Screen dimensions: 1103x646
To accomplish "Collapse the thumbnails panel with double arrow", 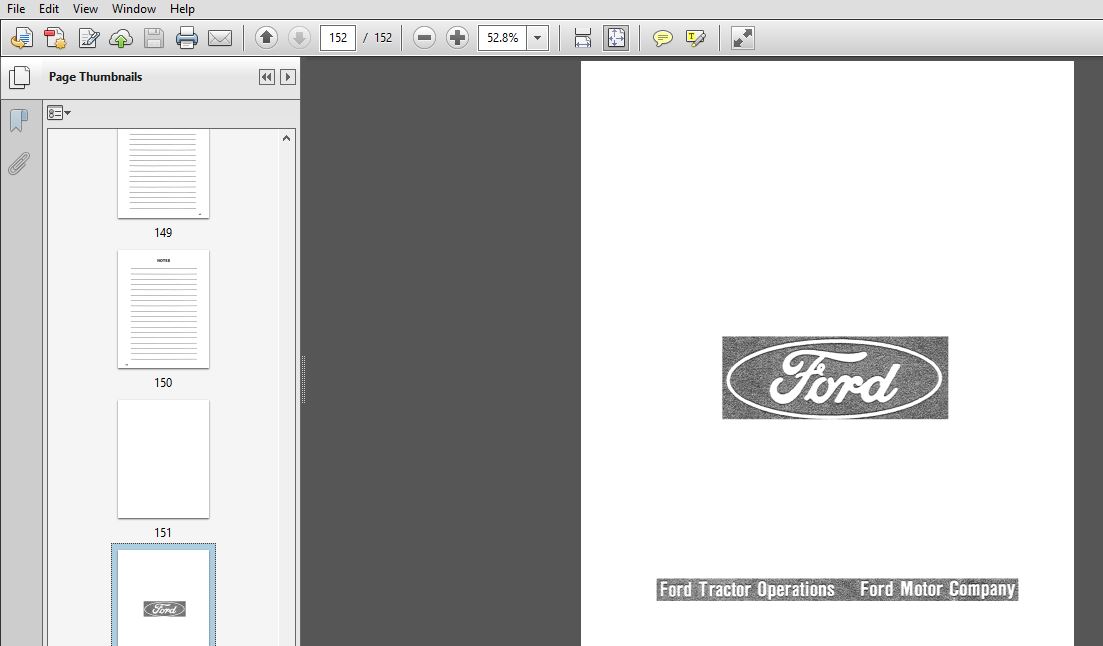I will [267, 77].
